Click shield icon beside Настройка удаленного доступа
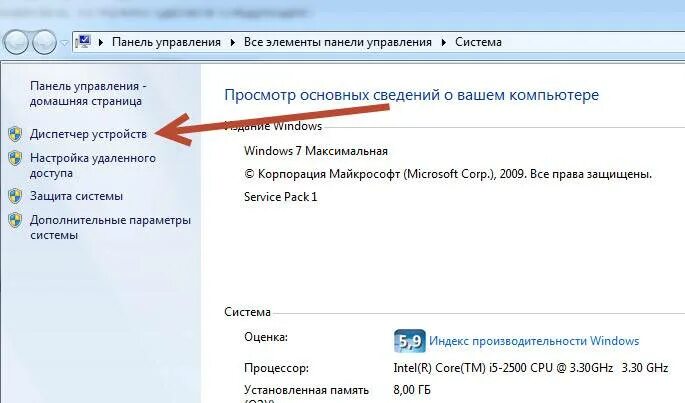Screen dimensions: 685x403 click(x=15, y=158)
